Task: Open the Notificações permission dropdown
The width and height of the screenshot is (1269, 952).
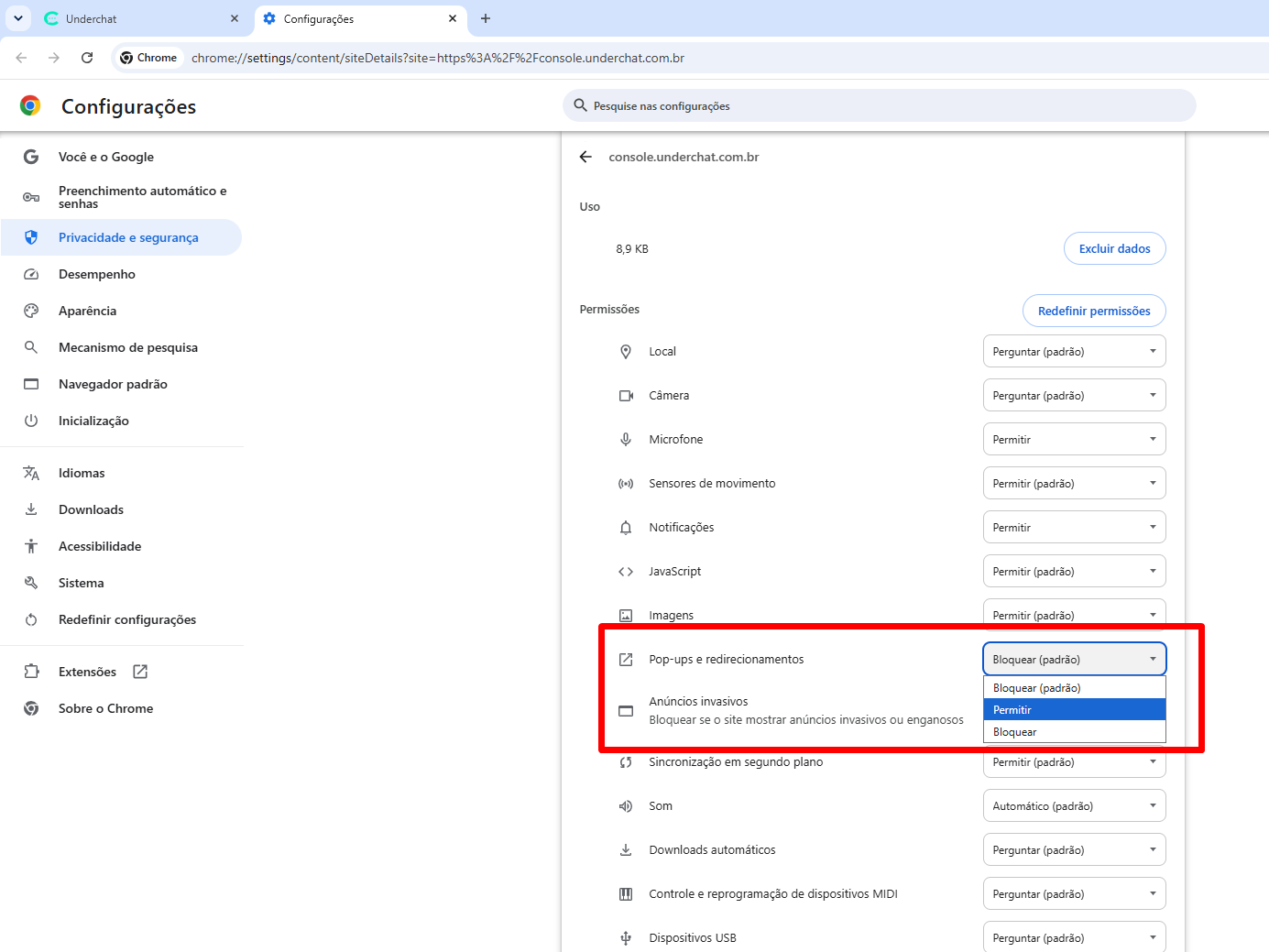Action: click(x=1074, y=527)
